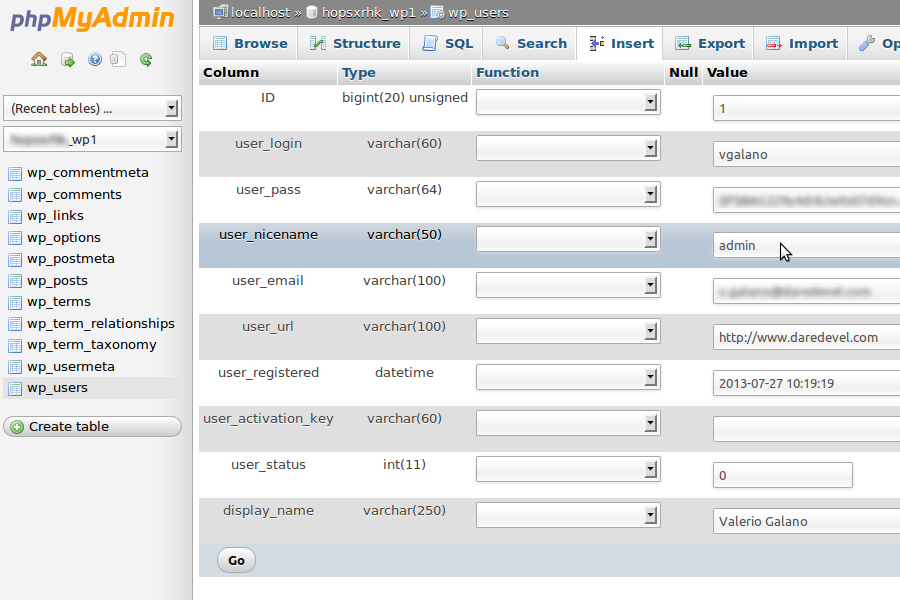Open Function dropdown for display_name row
Image resolution: width=900 pixels, height=600 pixels.
(568, 515)
